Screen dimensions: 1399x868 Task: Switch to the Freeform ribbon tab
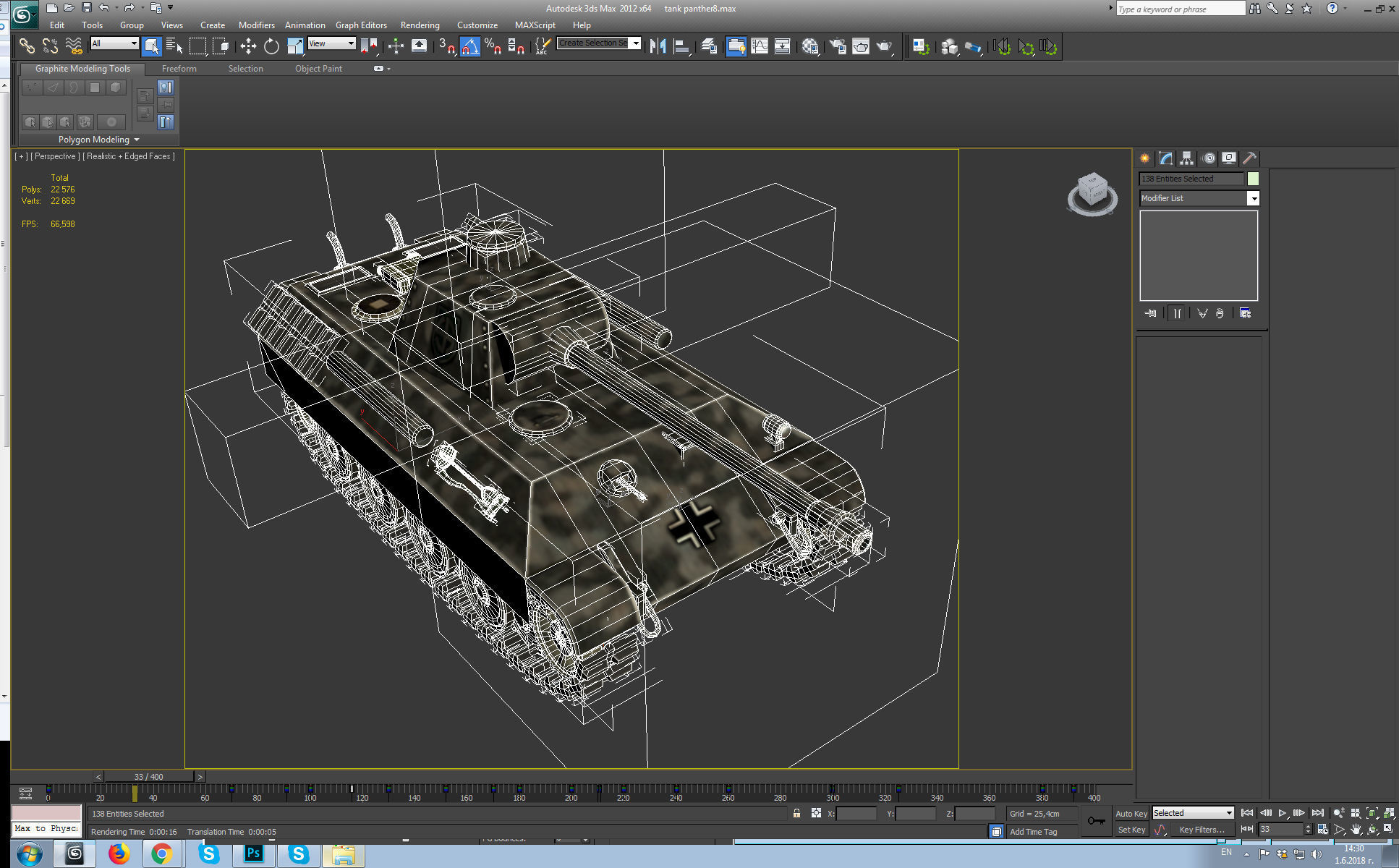179,69
